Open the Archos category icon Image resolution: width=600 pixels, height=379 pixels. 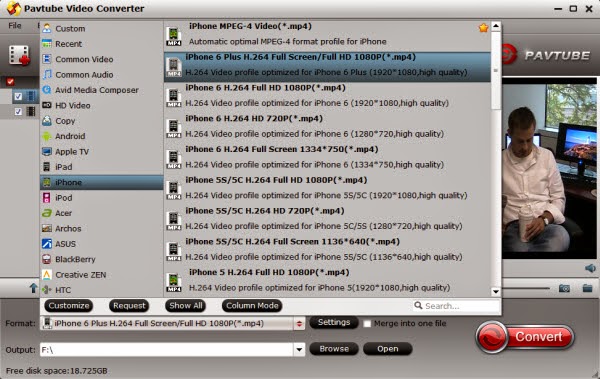point(47,229)
